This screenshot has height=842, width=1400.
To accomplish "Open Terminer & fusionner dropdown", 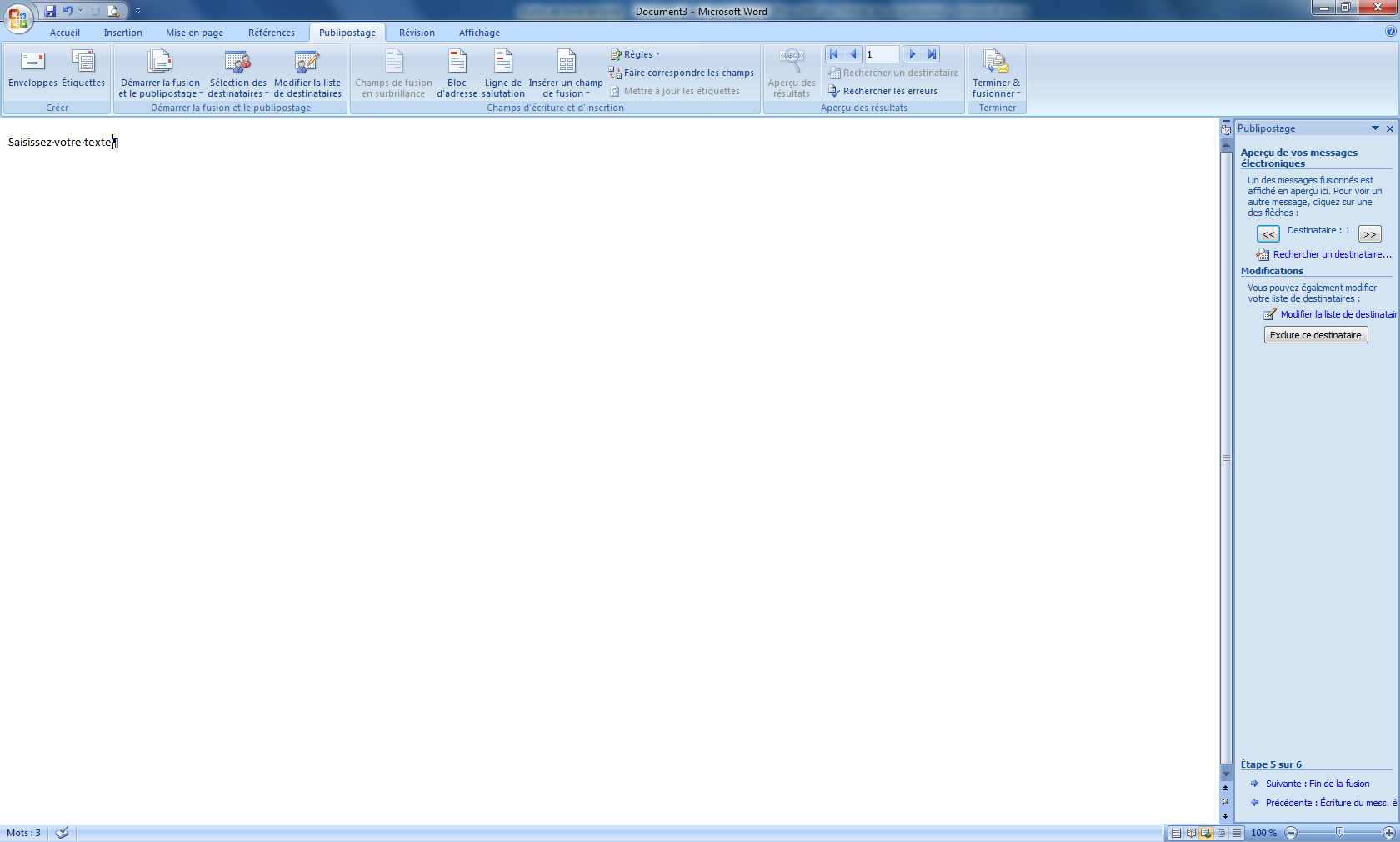I will click(x=997, y=73).
